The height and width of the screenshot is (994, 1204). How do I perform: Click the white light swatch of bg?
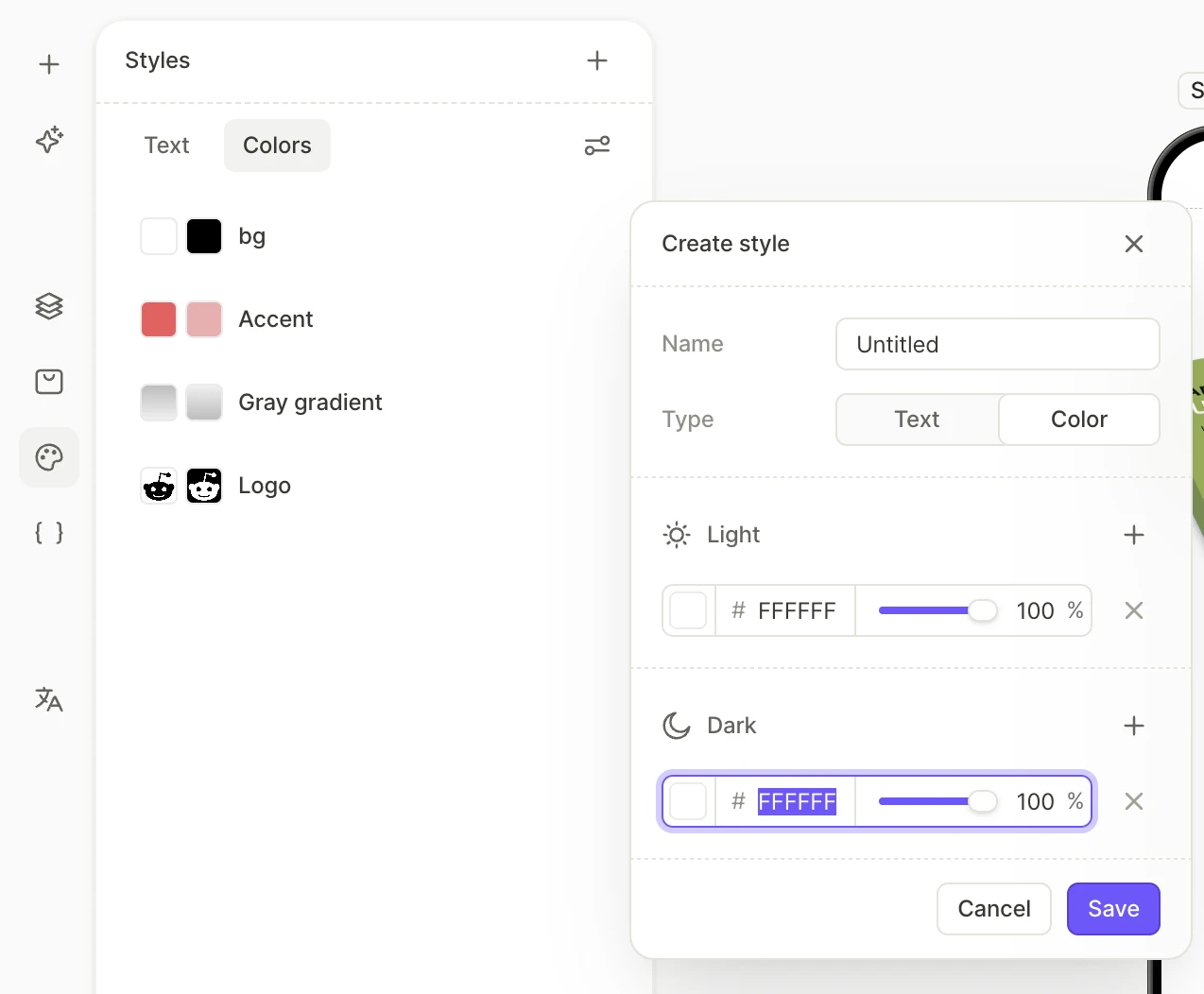tap(159, 236)
